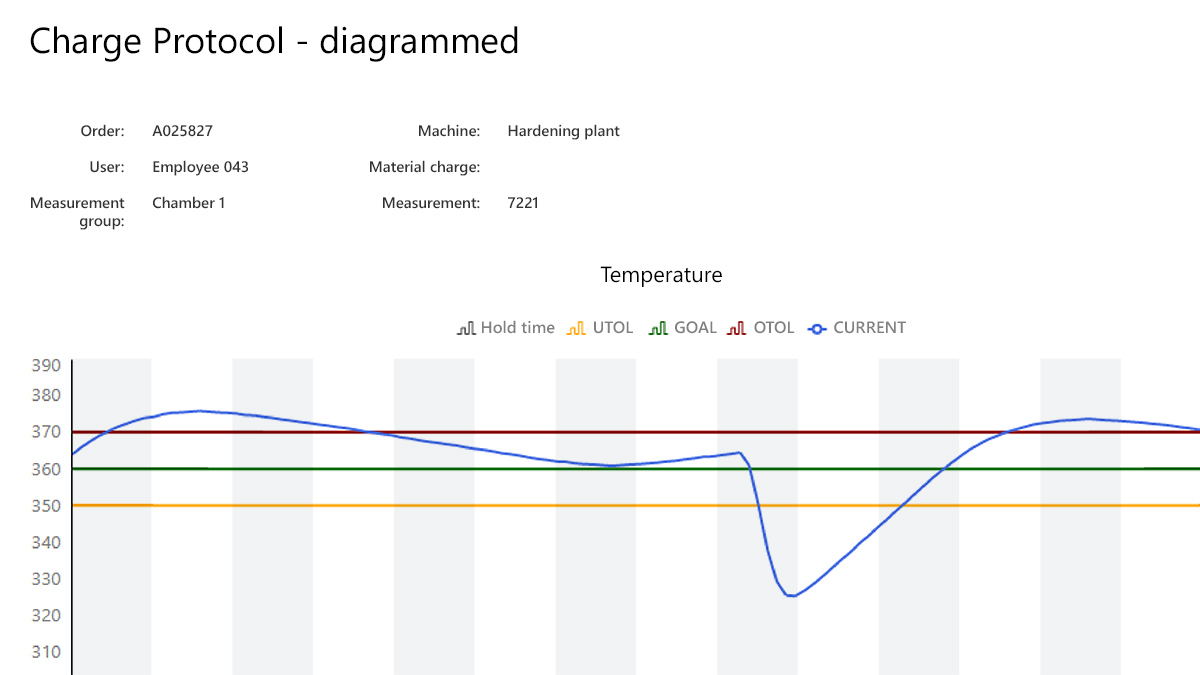Click the blue CURRENT legend marker icon
This screenshot has height=675, width=1200.
pos(817,328)
